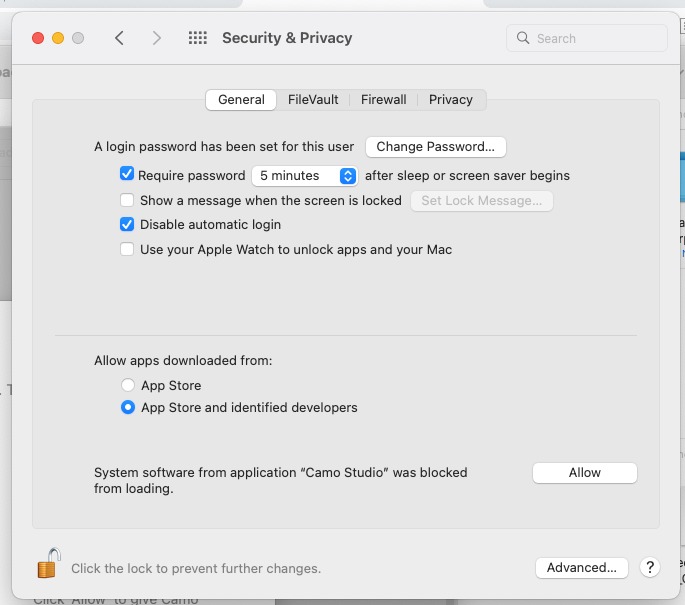The height and width of the screenshot is (605, 685).
Task: Uncheck the Require password checkbox
Action: click(127, 174)
